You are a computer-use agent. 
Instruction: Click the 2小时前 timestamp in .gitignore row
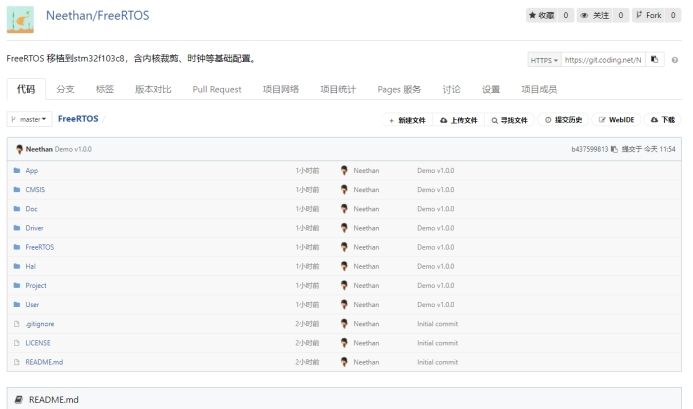click(307, 324)
